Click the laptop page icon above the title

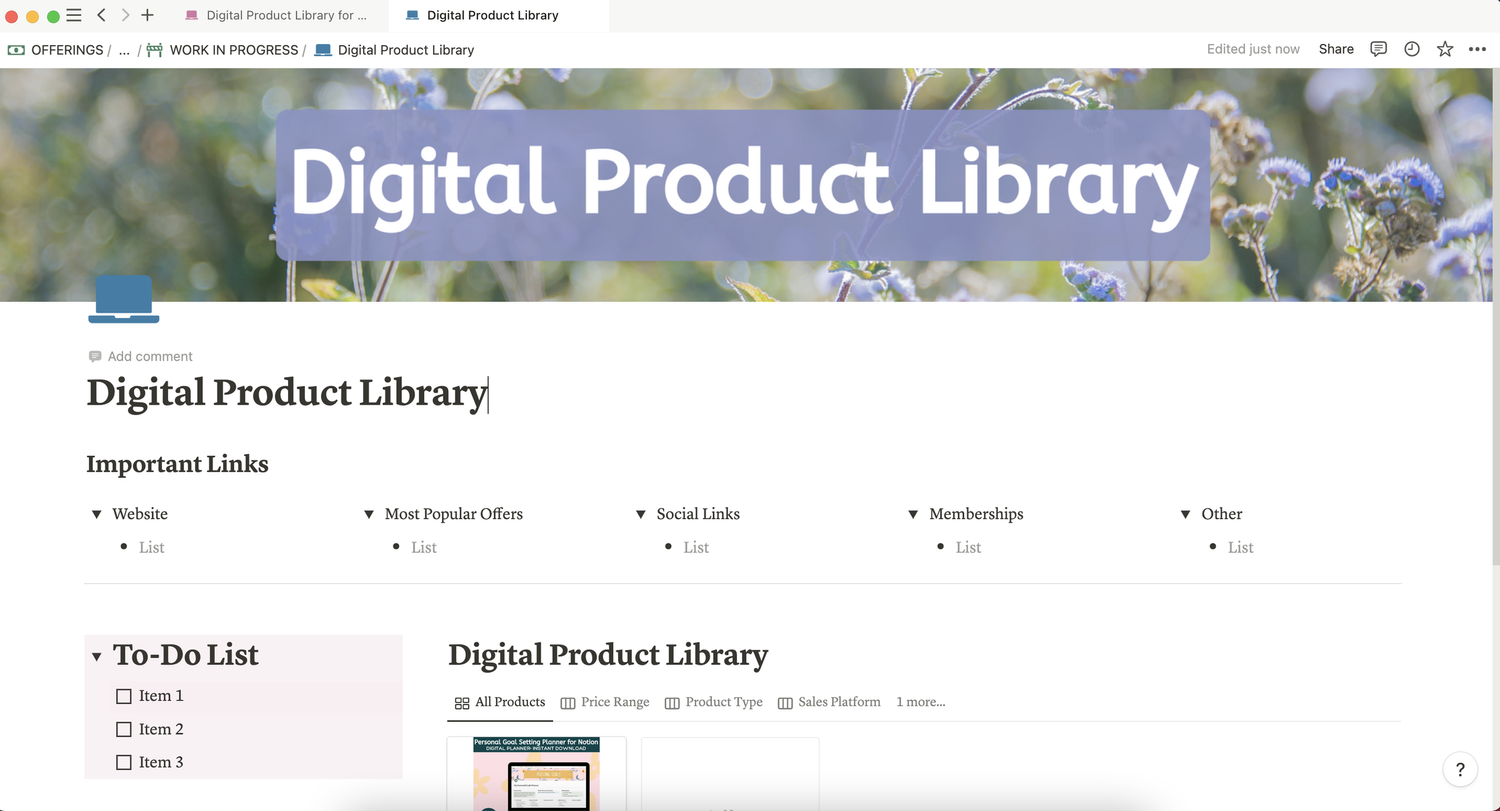click(123, 297)
